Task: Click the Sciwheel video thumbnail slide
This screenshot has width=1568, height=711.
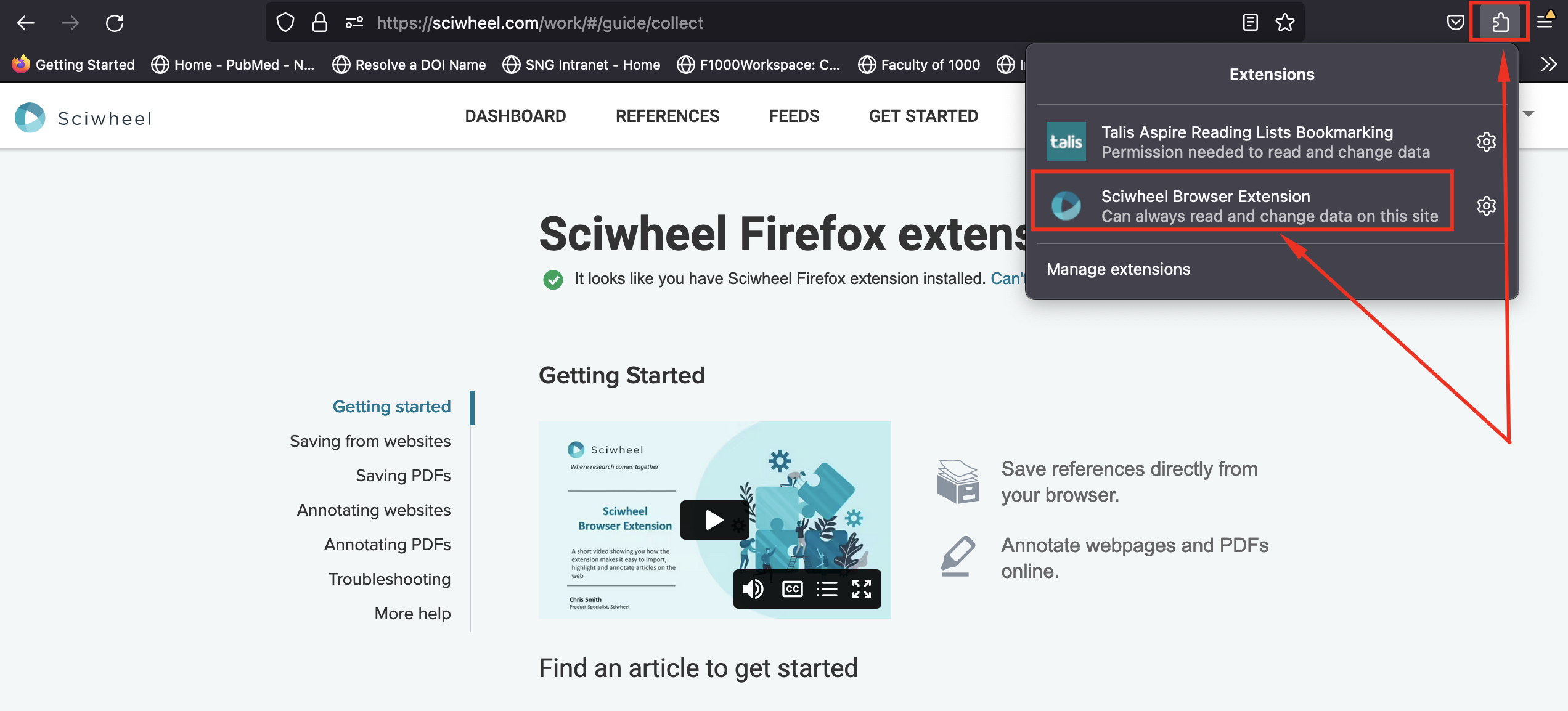Action: (714, 520)
